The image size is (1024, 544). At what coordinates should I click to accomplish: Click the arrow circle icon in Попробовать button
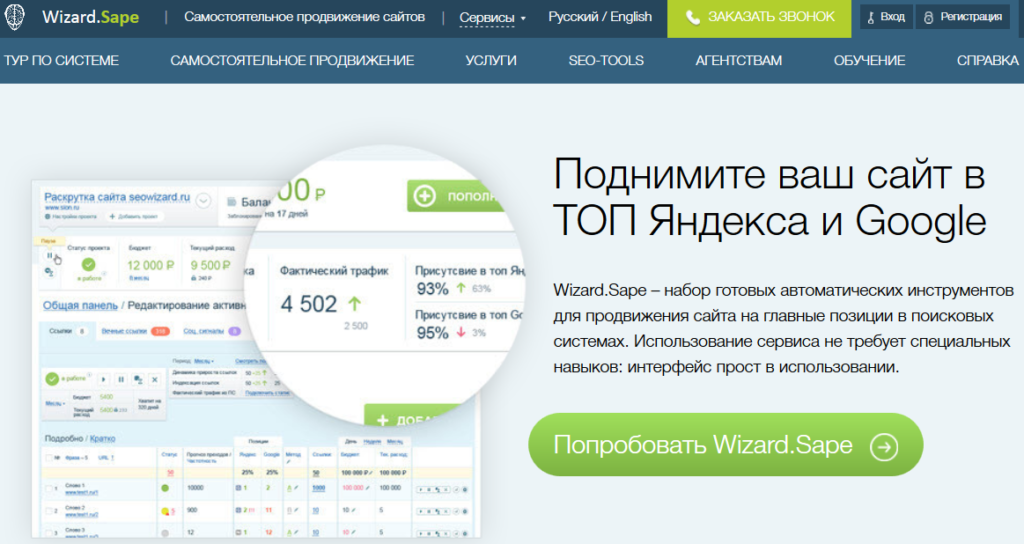[x=884, y=447]
